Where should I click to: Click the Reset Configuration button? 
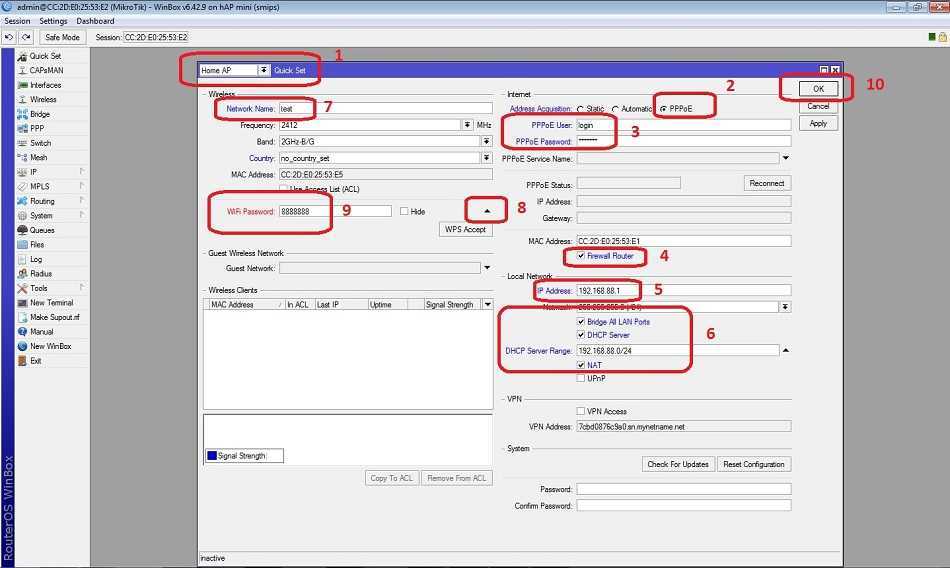[x=754, y=464]
